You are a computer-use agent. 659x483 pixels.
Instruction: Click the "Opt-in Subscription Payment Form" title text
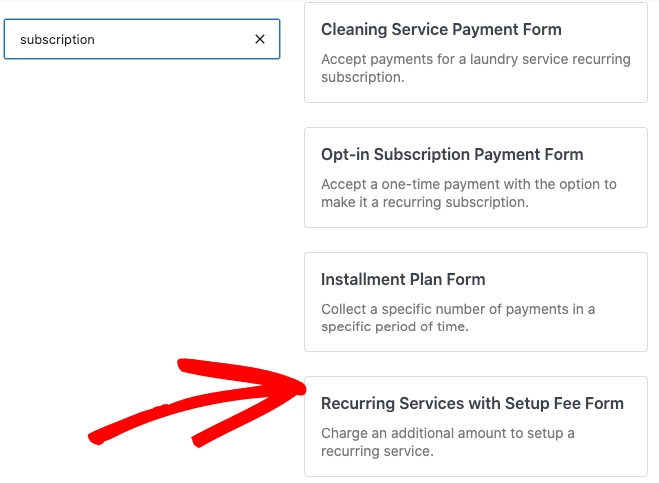[452, 155]
